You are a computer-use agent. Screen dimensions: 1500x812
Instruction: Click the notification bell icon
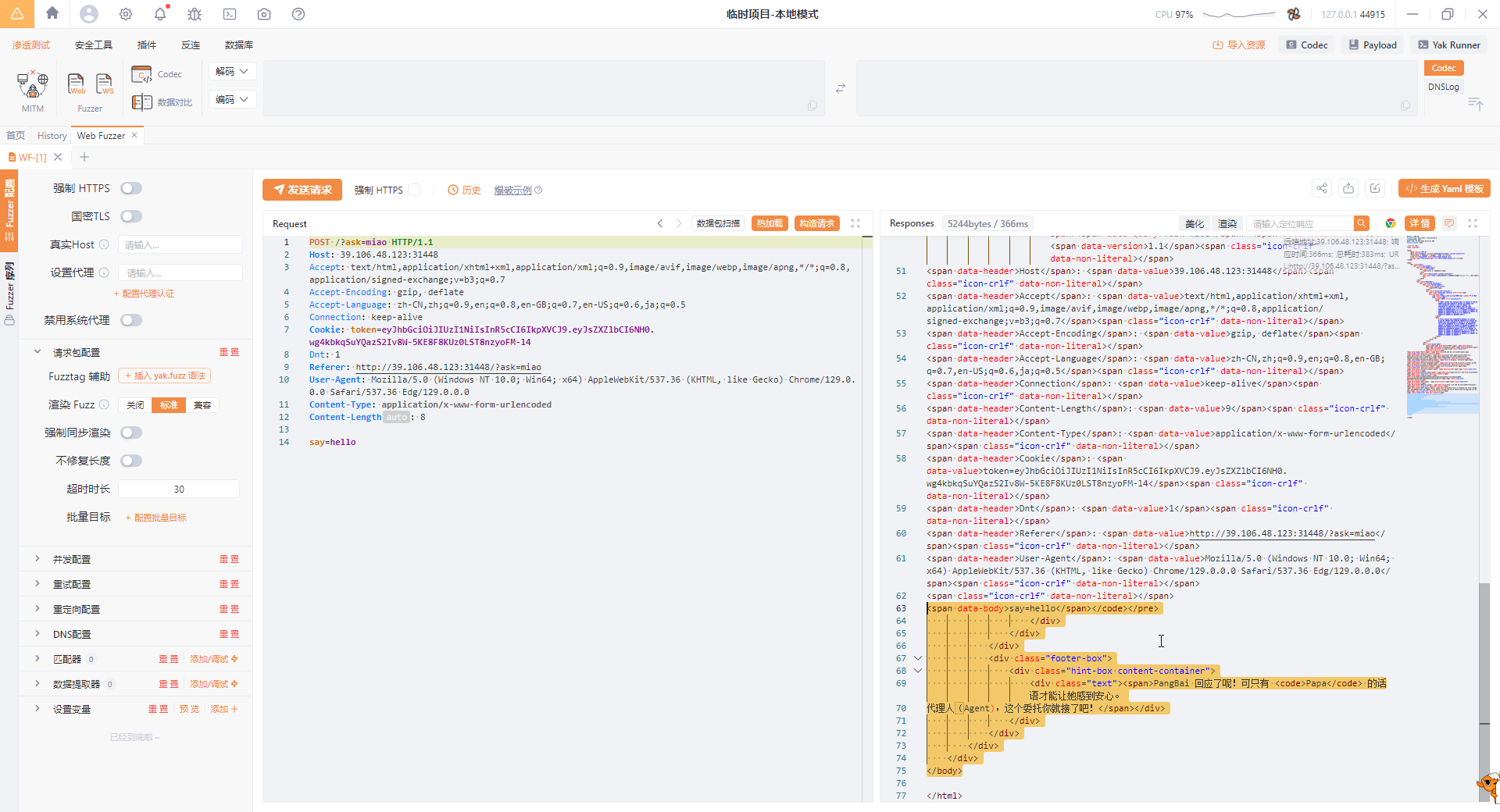tap(160, 14)
